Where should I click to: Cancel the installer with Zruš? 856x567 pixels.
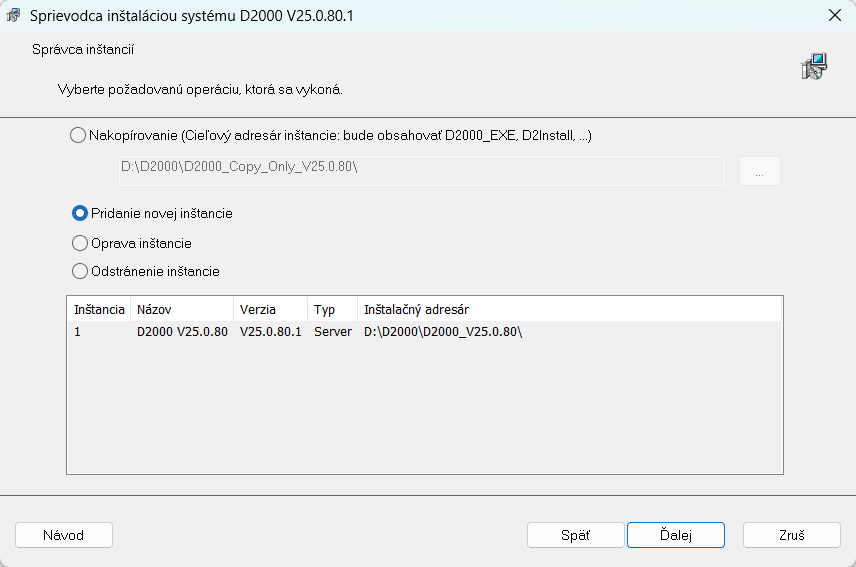pos(791,535)
